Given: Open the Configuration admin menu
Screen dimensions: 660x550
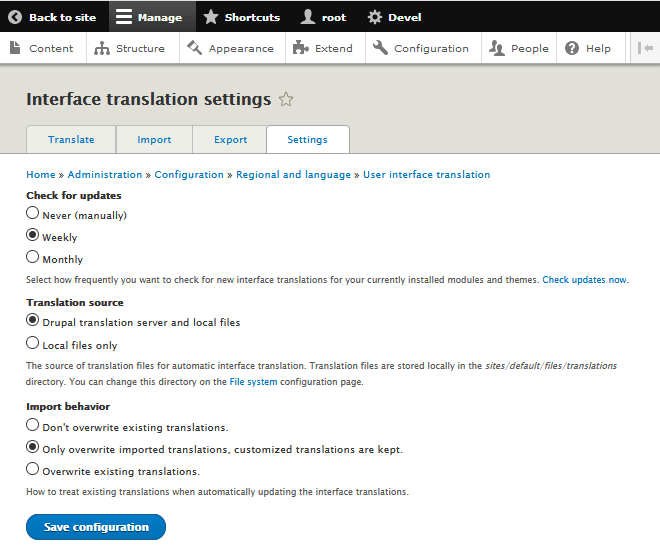Looking at the screenshot, I should [x=423, y=48].
